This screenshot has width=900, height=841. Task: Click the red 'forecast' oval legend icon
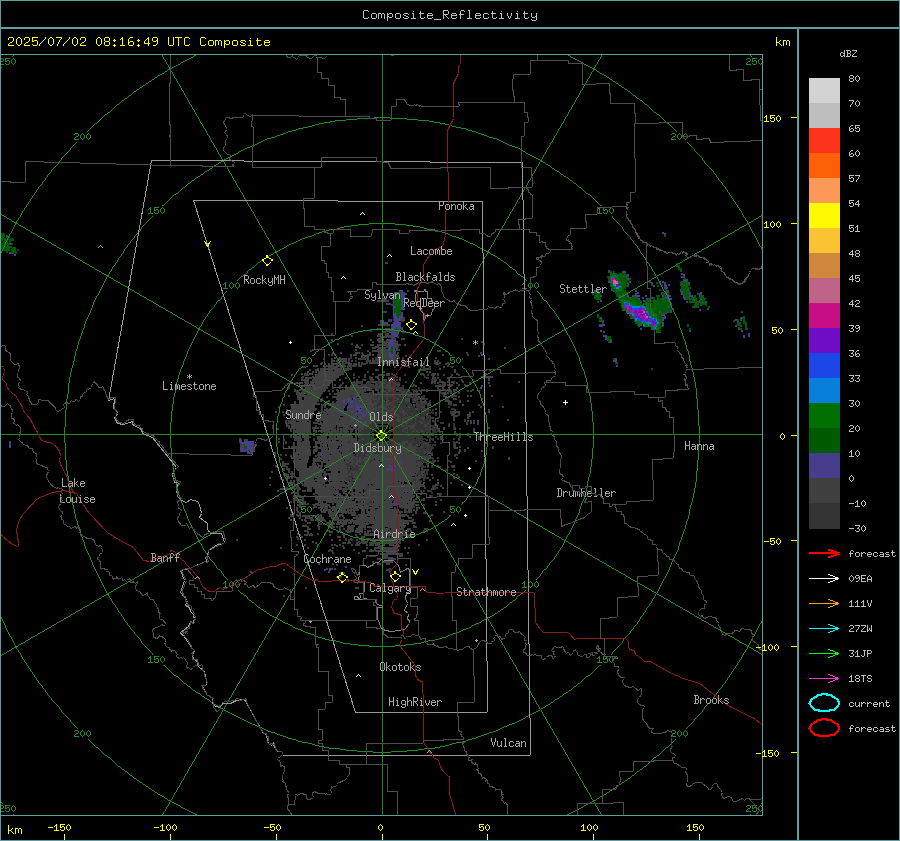pos(824,728)
